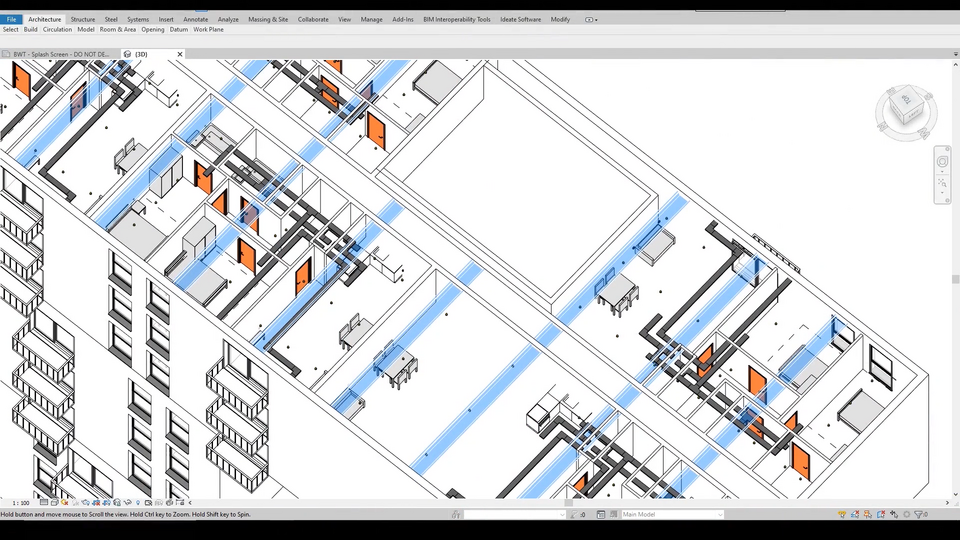Open the Structure ribbon tab
This screenshot has height=540, width=960.
coord(83,19)
